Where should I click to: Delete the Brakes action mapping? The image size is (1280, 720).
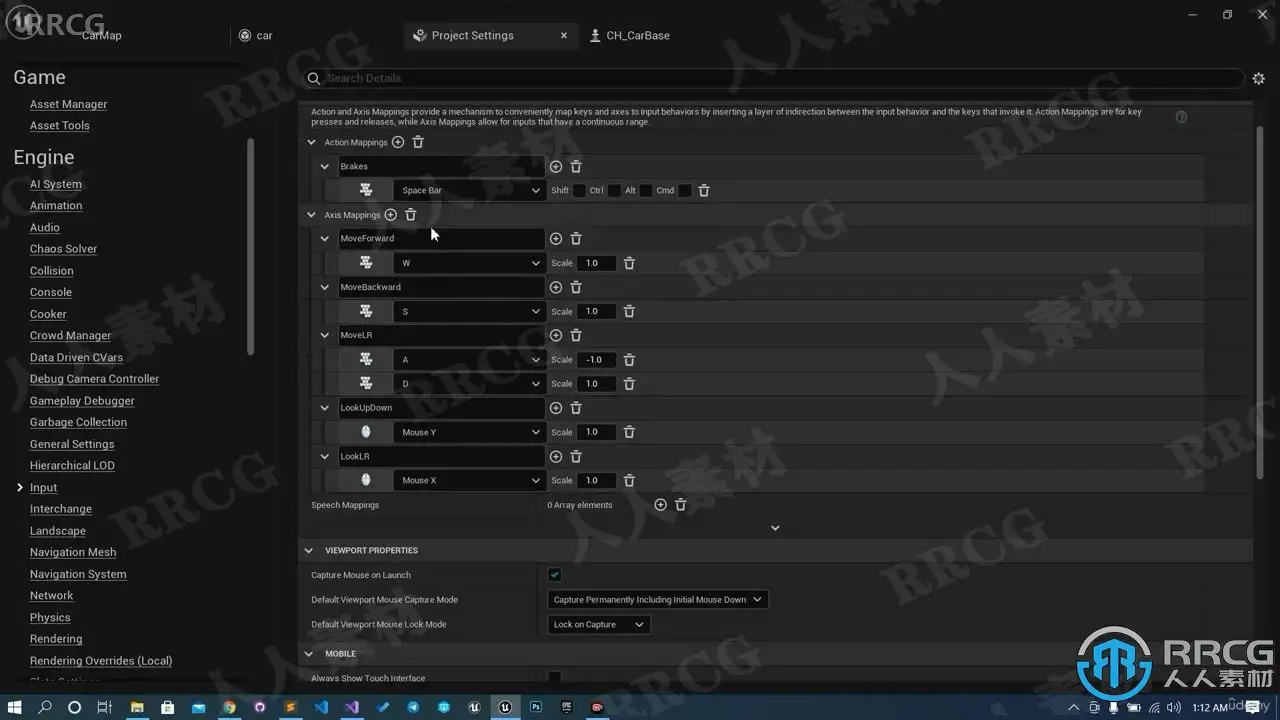tap(576, 167)
